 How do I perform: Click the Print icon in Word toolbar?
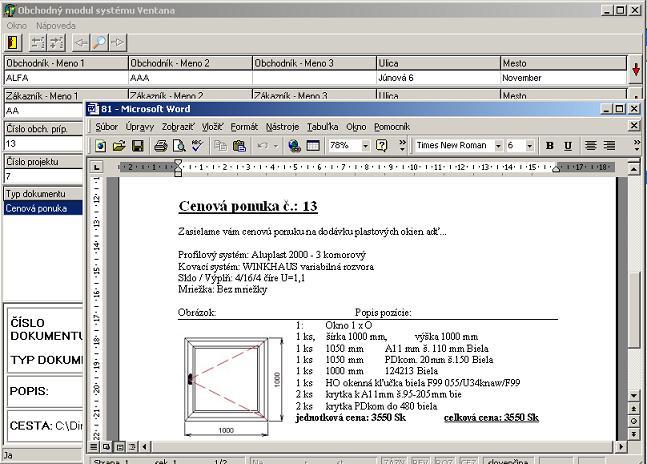pyautogui.click(x=160, y=145)
